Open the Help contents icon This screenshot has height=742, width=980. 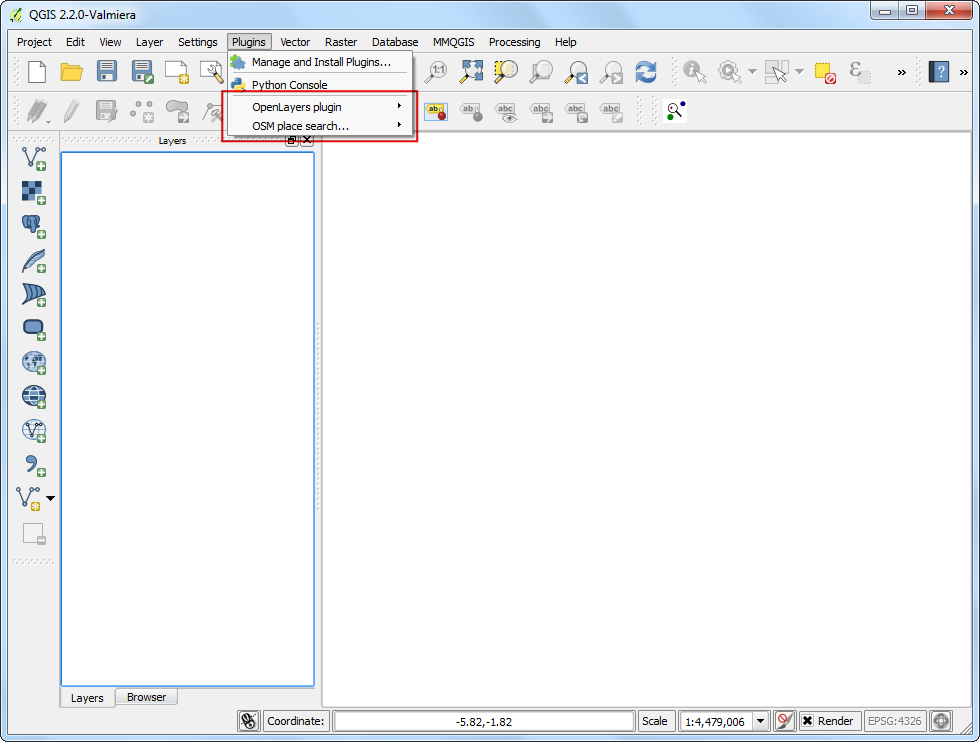pos(939,71)
